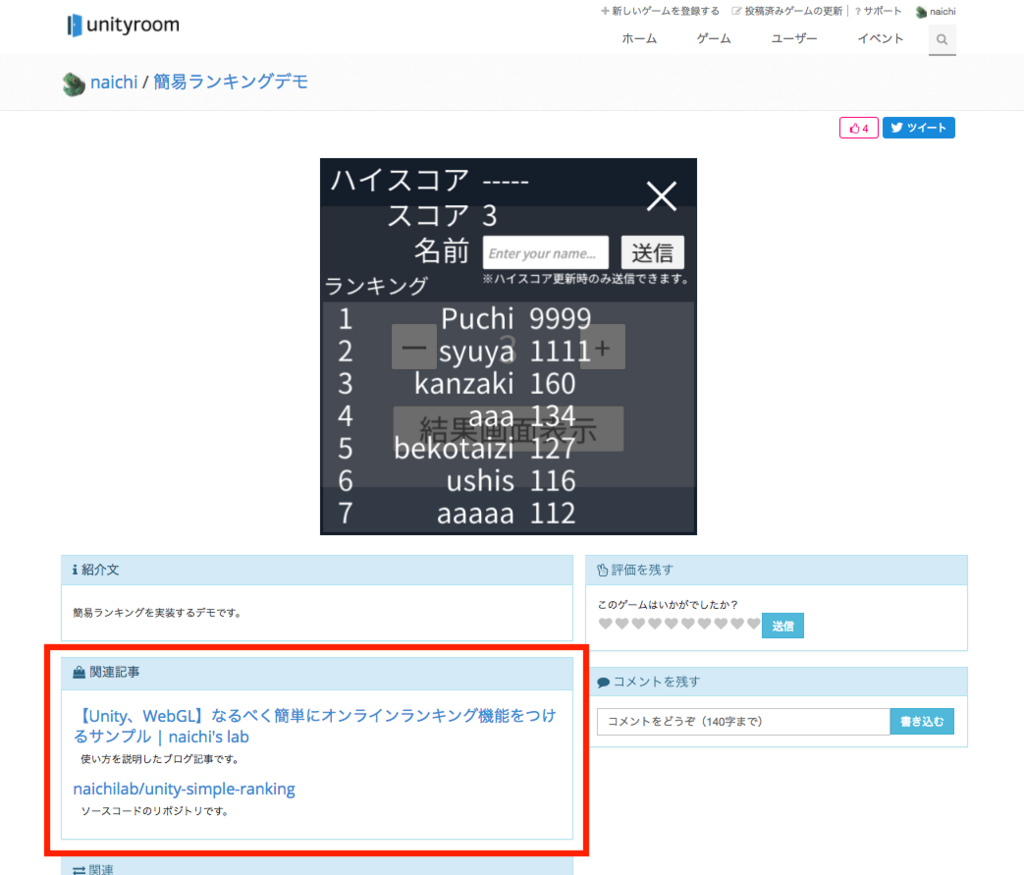Open the サポート link
The image size is (1024, 875).
tap(878, 11)
